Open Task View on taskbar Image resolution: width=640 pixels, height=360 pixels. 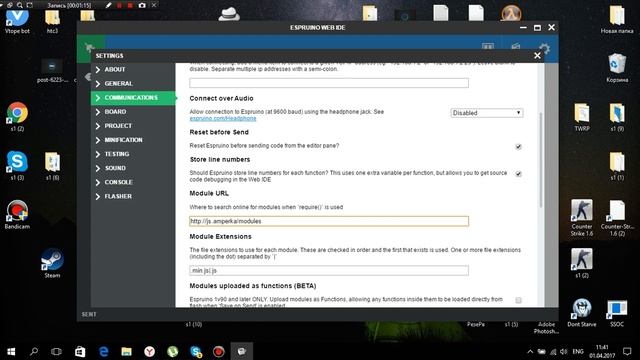(56, 351)
